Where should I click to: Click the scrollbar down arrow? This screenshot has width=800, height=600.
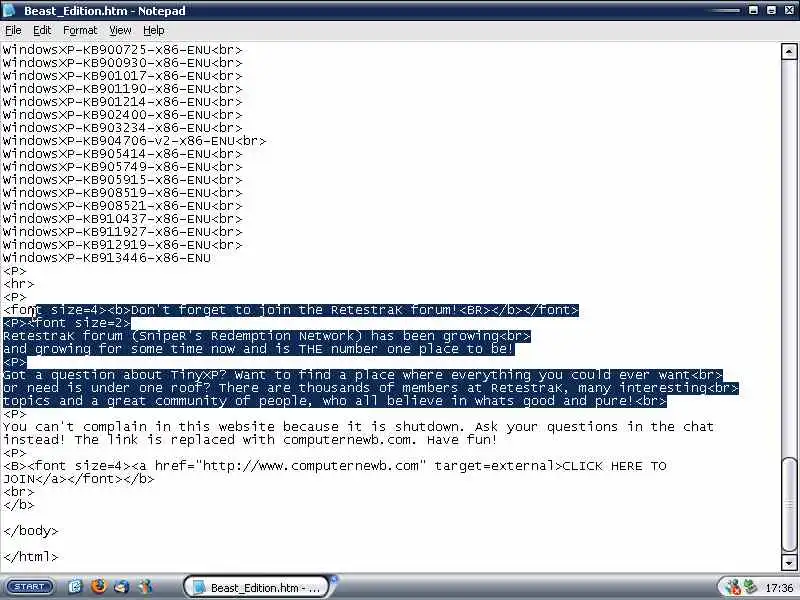(789, 563)
